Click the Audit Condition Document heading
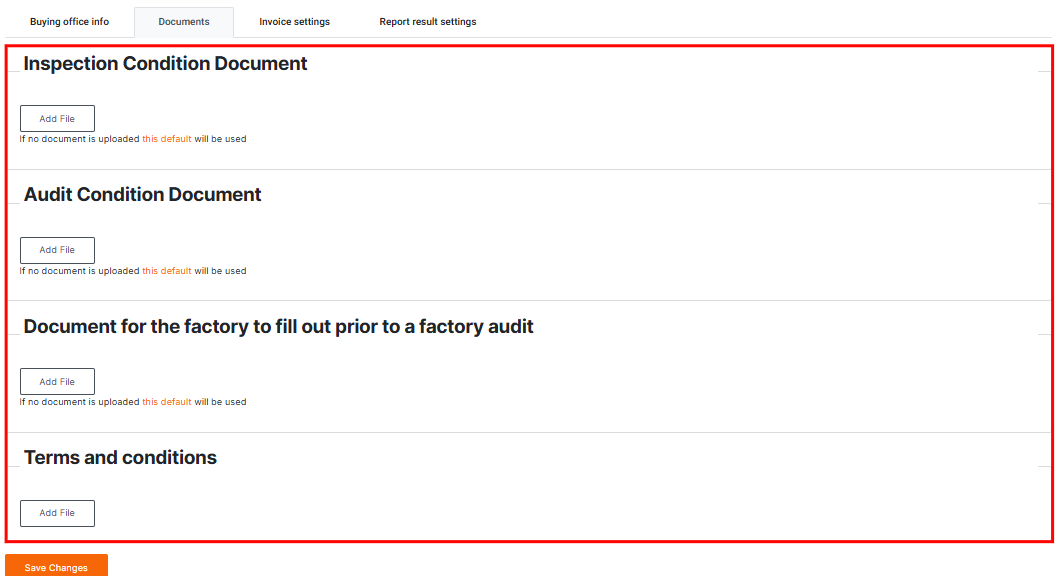The height and width of the screenshot is (576, 1060). tap(142, 195)
